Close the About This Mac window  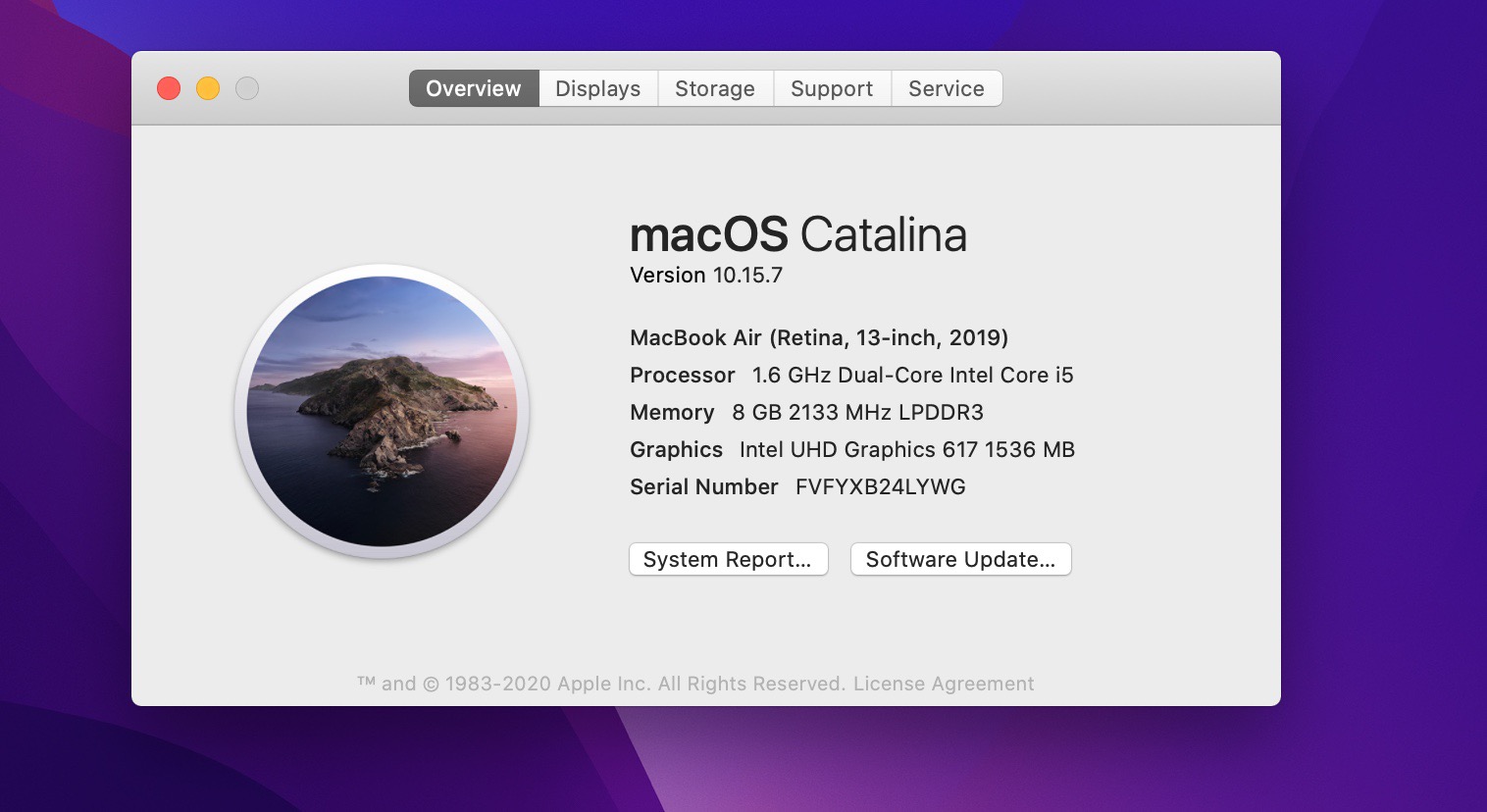pyautogui.click(x=169, y=88)
